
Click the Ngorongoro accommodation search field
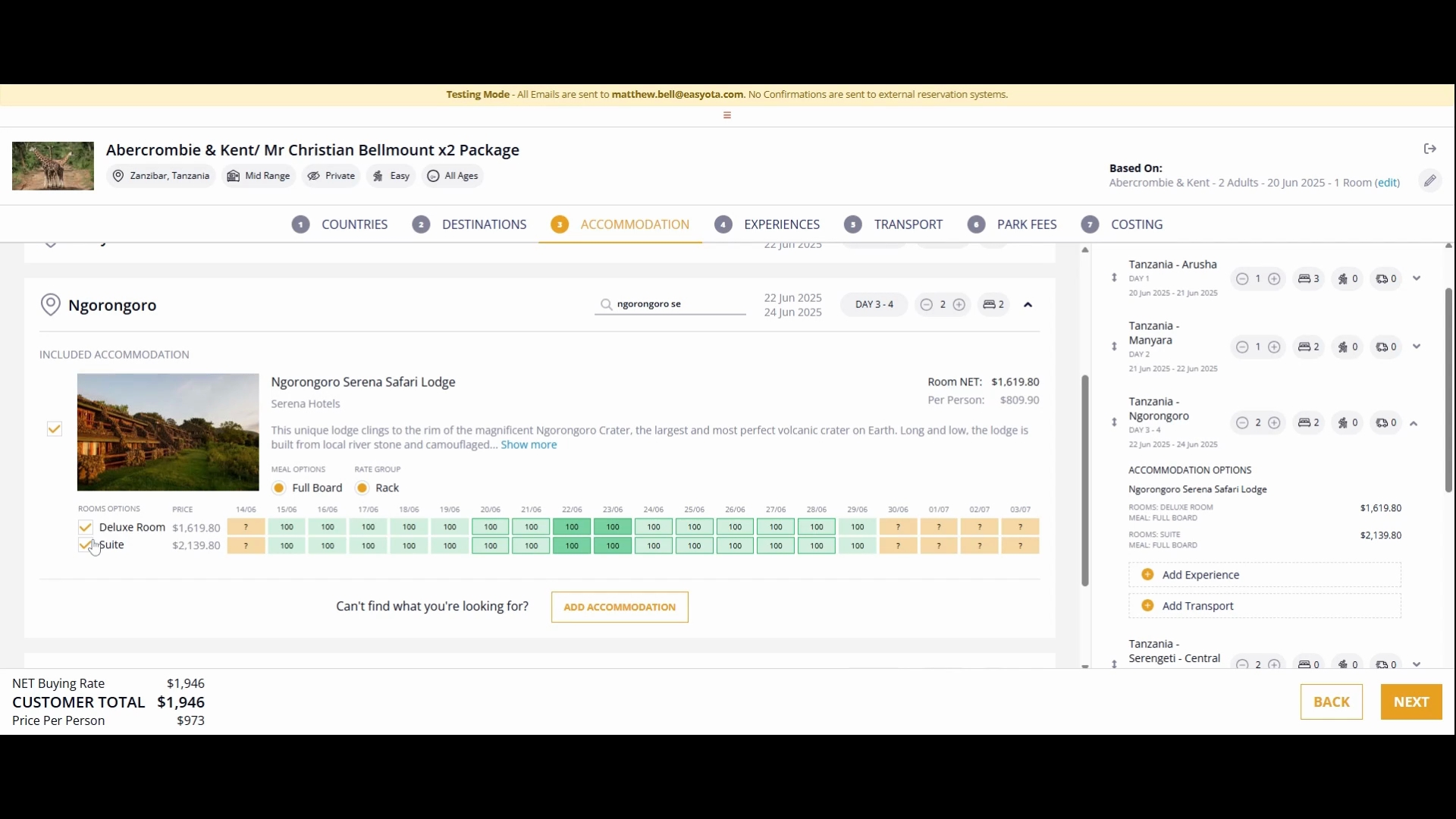[x=670, y=305]
